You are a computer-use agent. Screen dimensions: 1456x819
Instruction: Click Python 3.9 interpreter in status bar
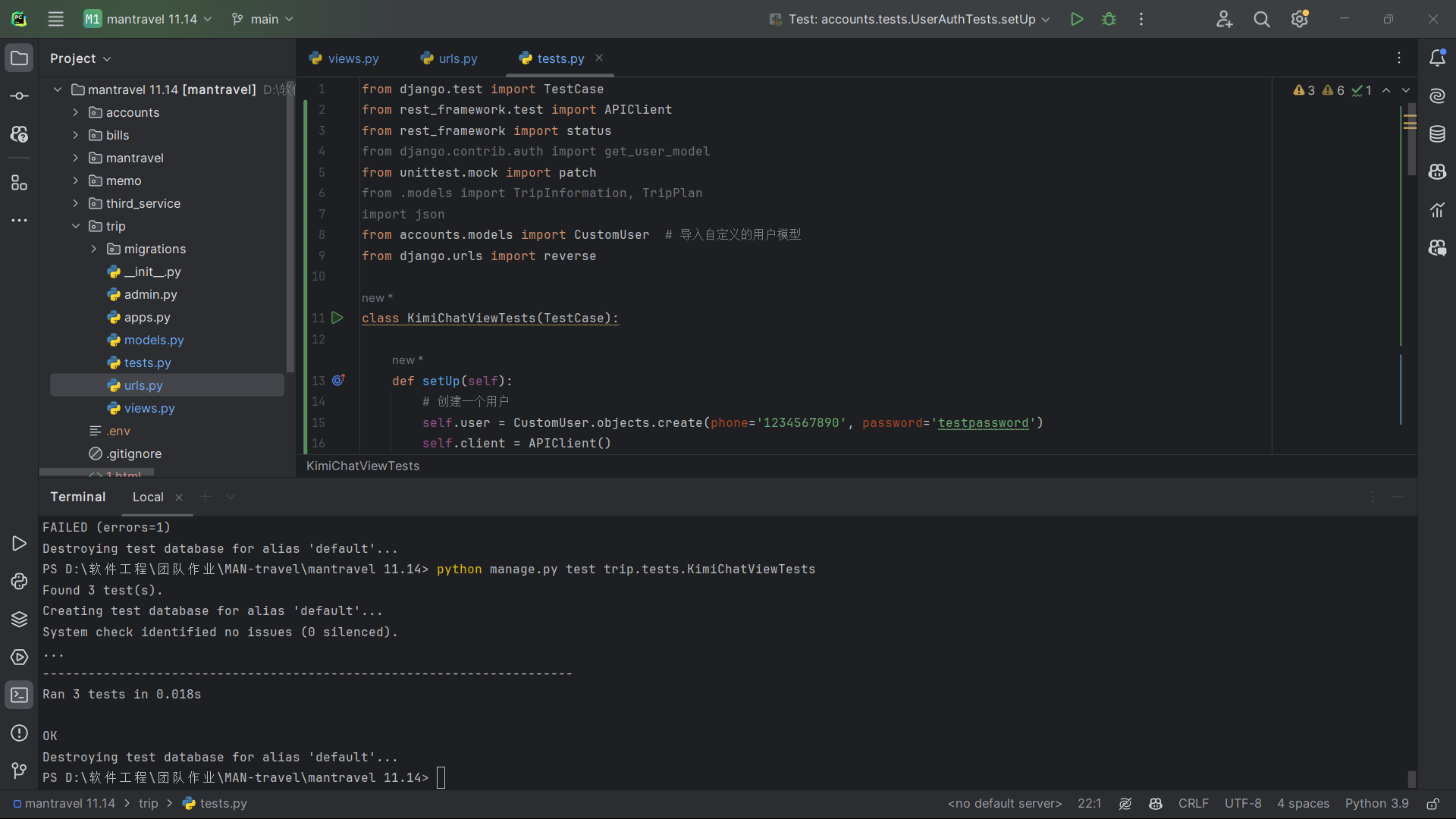pyautogui.click(x=1376, y=804)
